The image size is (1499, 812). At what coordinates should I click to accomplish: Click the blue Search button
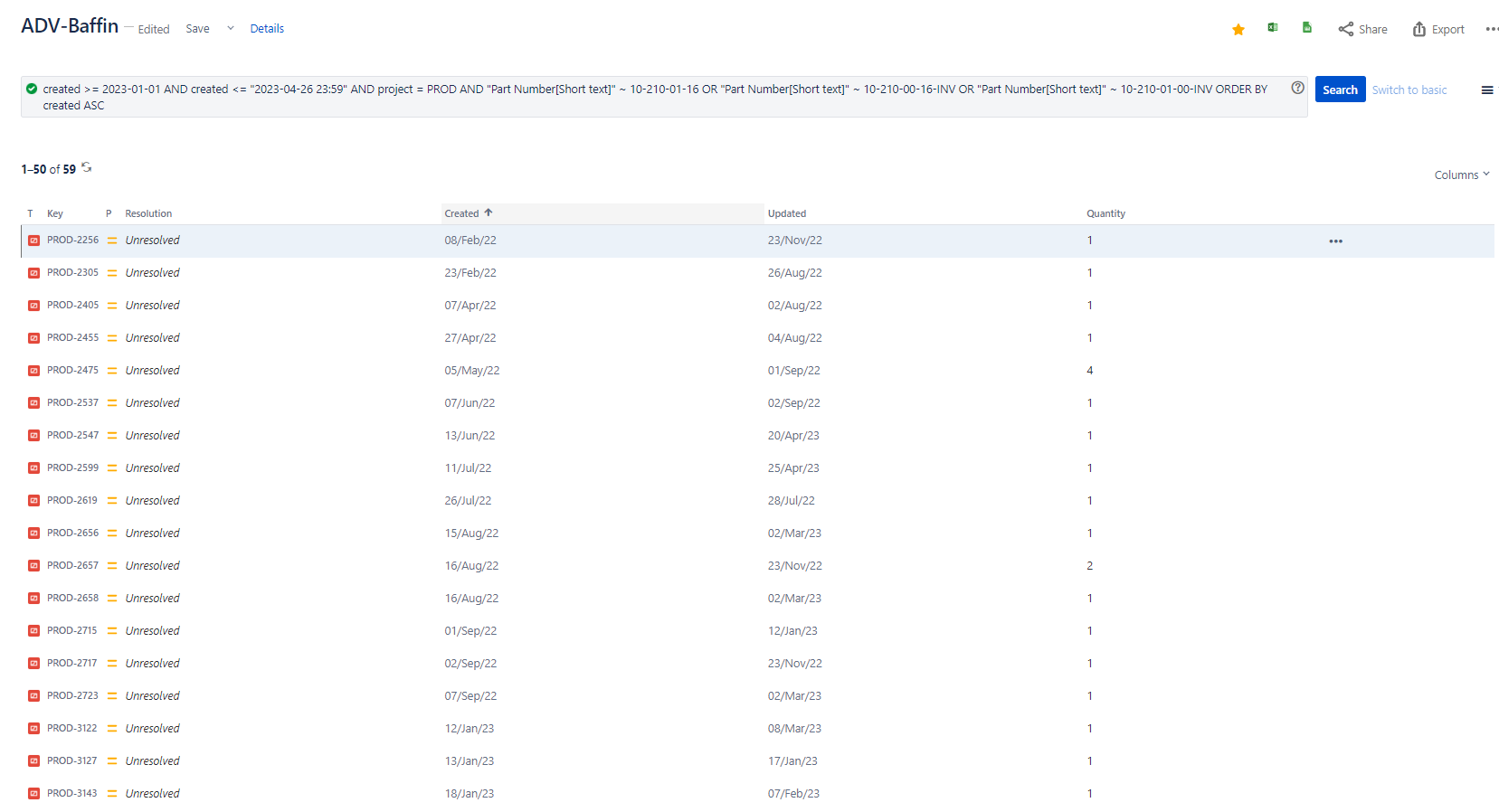[x=1340, y=90]
